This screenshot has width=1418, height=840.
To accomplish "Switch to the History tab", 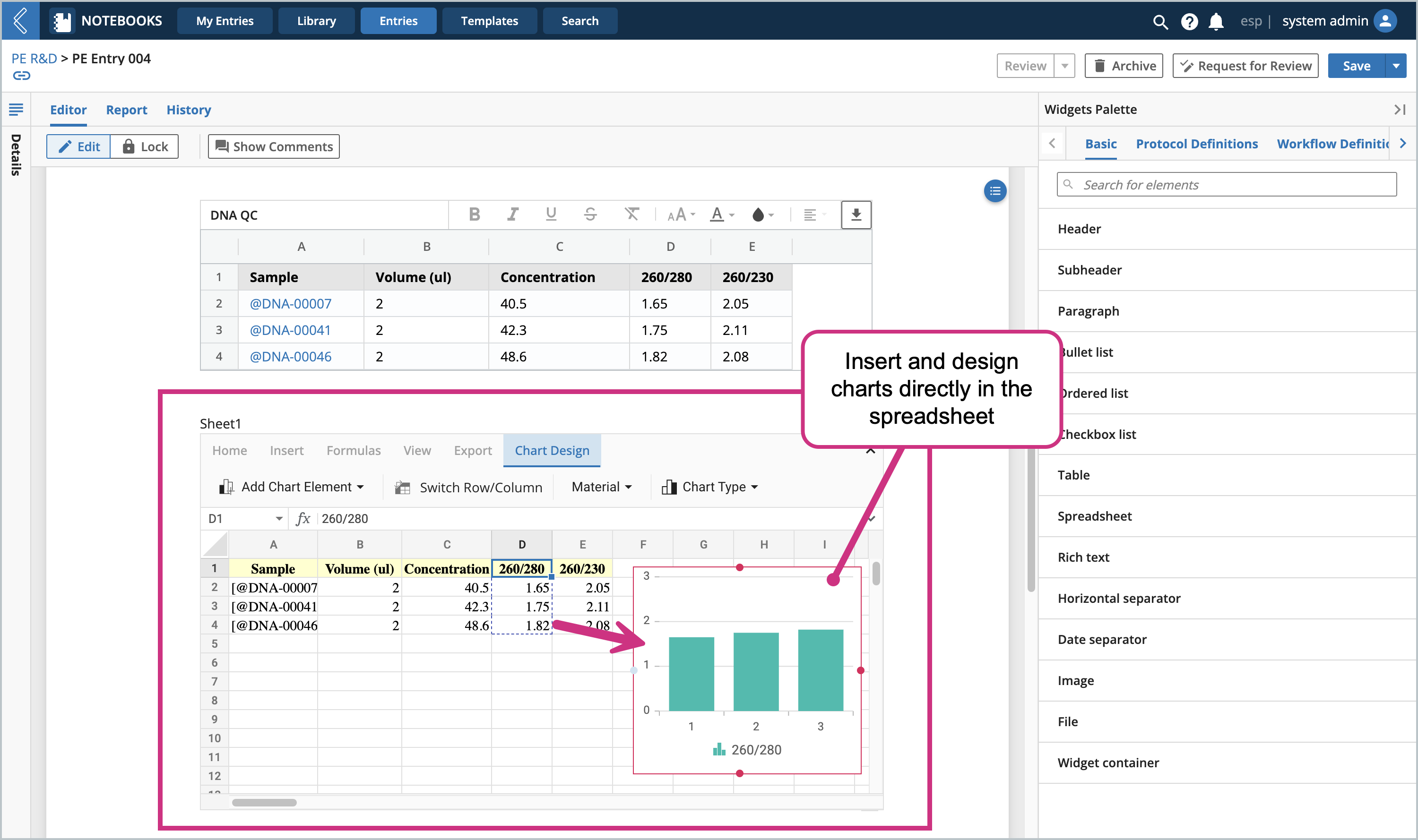I will coord(189,110).
